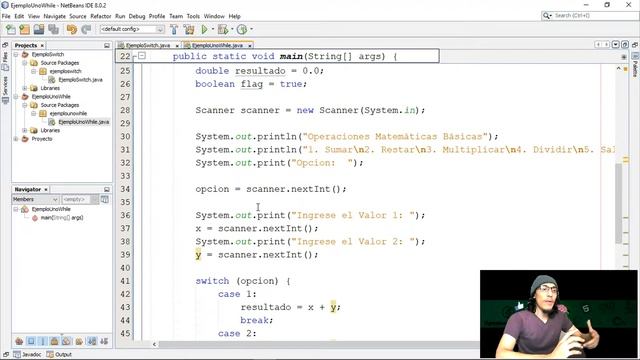Open the Palette side tab on right
This screenshot has width=640, height=360.
[x=635, y=65]
